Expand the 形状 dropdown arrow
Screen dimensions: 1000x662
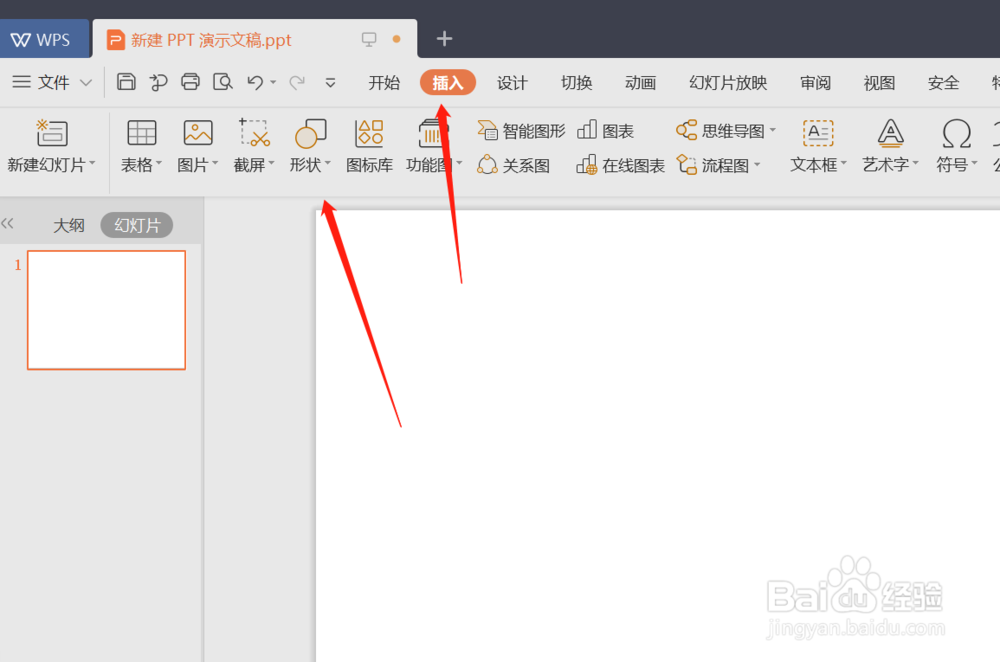coord(328,164)
